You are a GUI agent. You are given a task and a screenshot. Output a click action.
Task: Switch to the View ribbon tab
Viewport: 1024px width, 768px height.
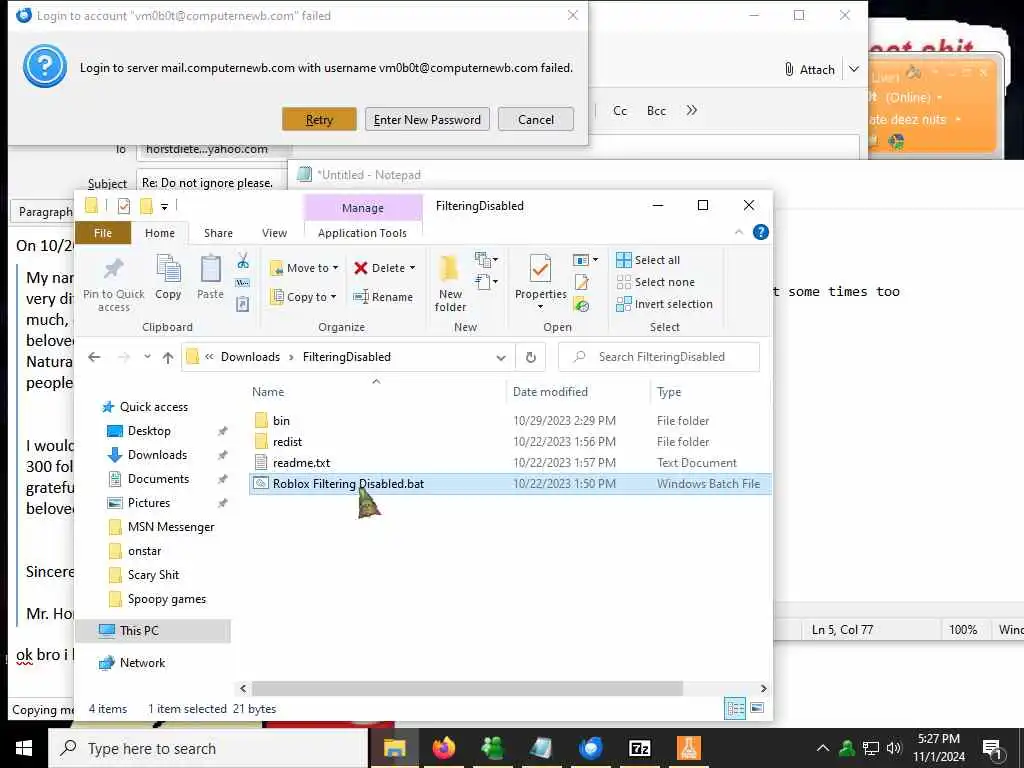tap(274, 233)
